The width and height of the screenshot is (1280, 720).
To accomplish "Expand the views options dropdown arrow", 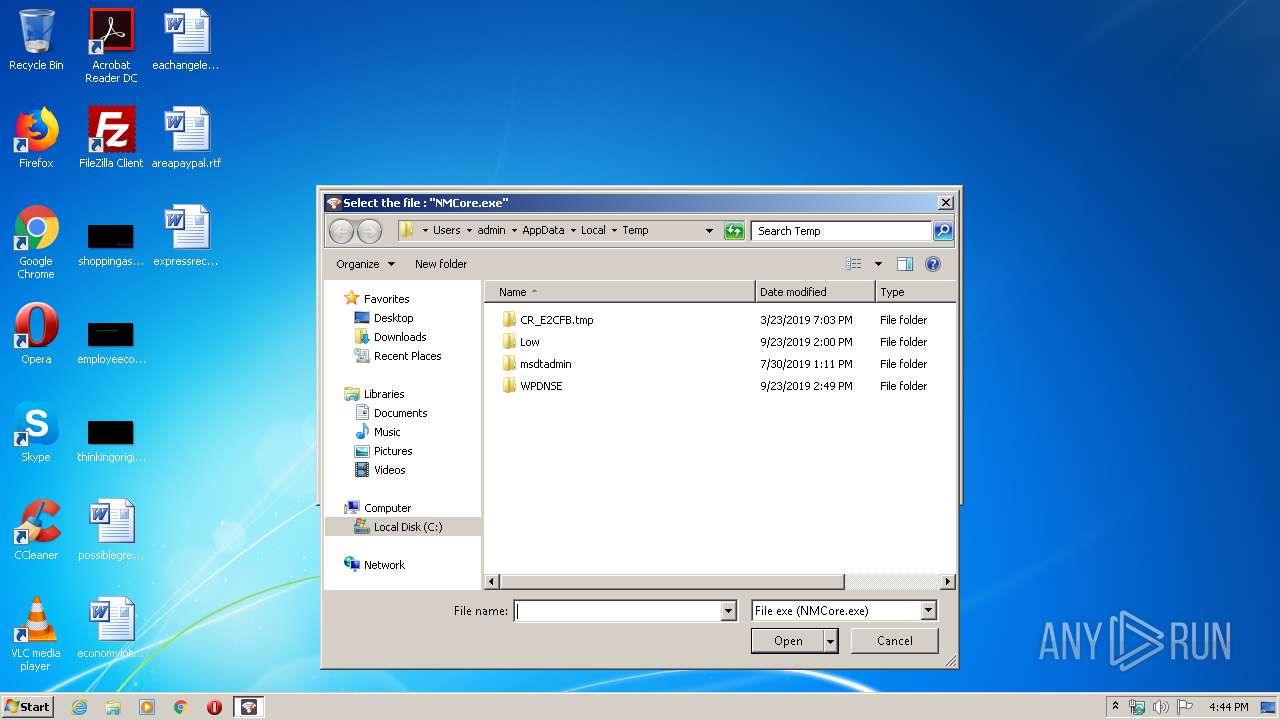I will pos(878,264).
